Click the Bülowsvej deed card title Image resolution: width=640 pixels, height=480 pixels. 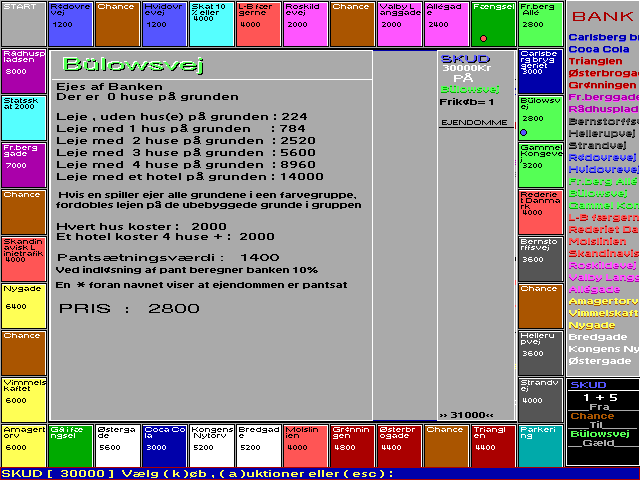pos(133,64)
